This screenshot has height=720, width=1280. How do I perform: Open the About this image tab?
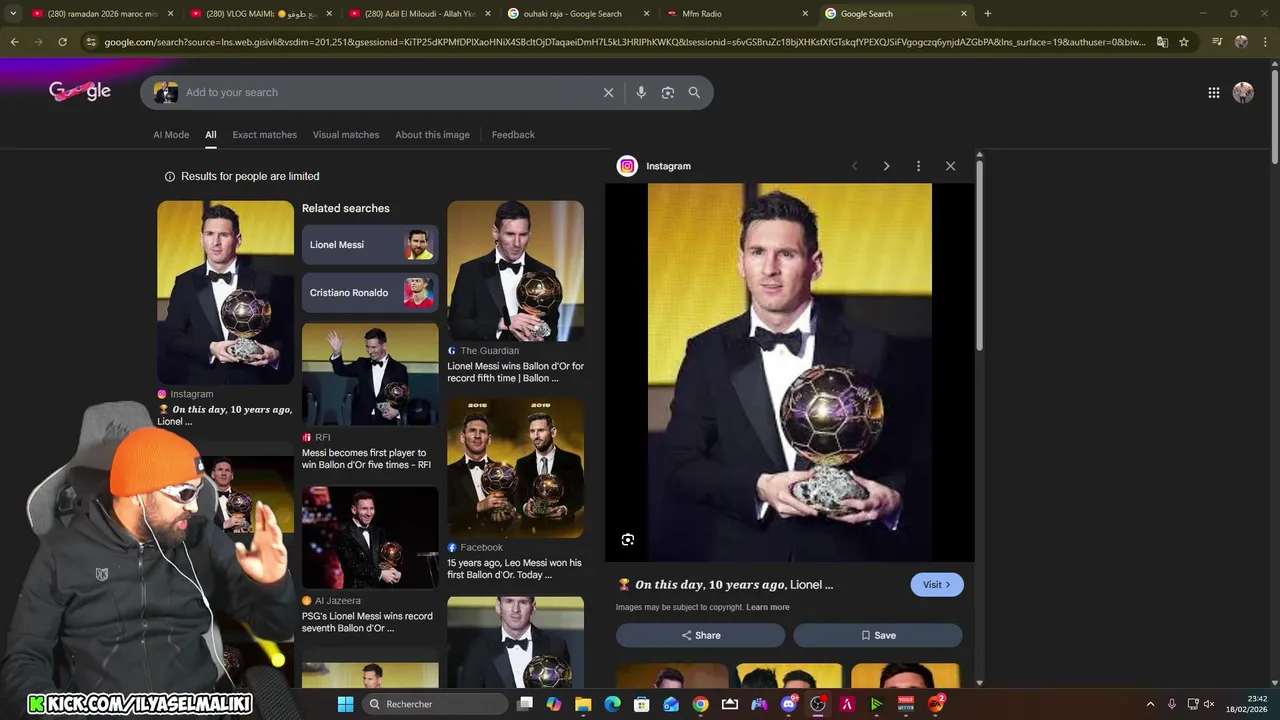pyautogui.click(x=432, y=135)
